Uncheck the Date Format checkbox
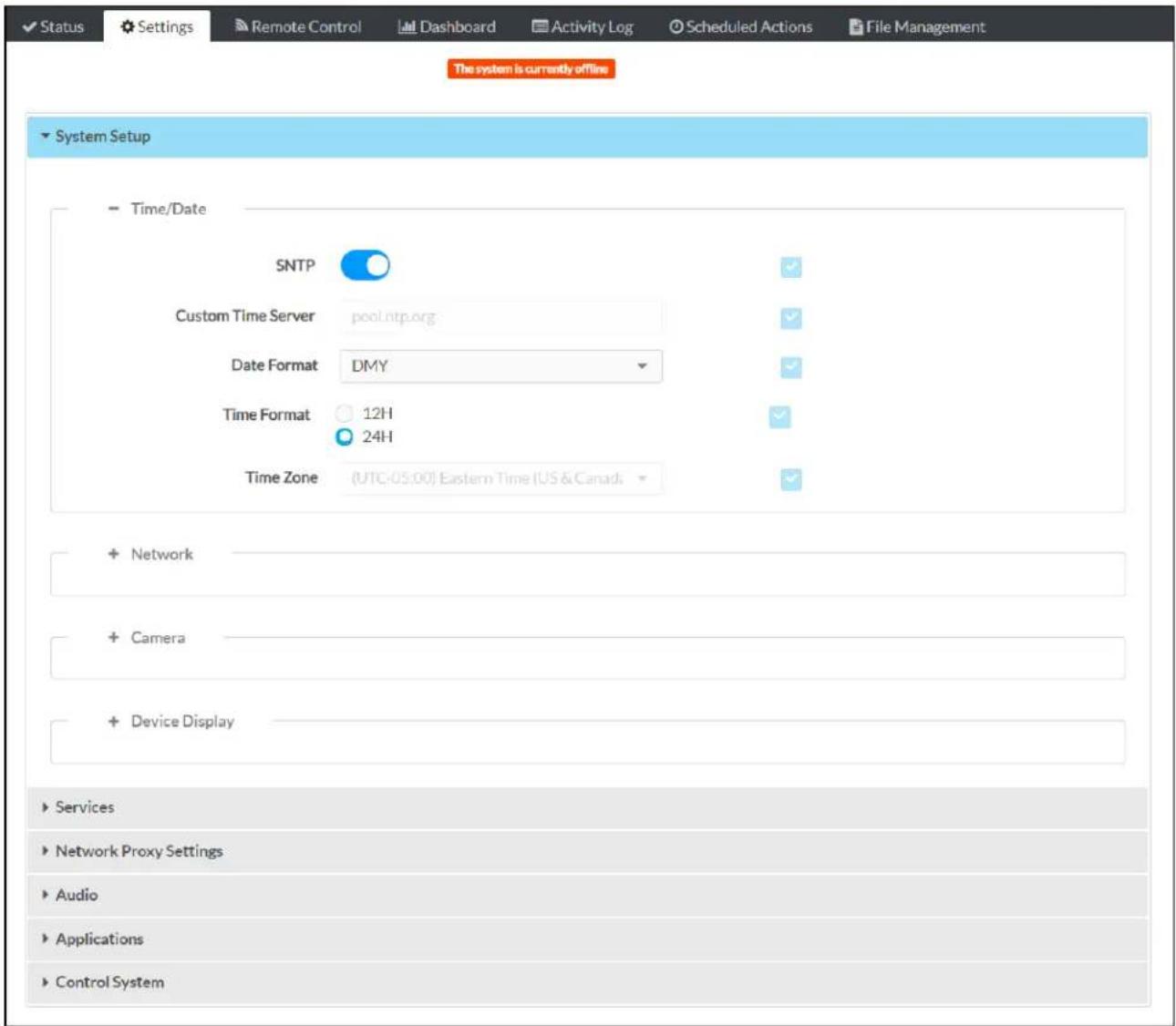The image size is (1176, 1026). pyautogui.click(x=791, y=367)
